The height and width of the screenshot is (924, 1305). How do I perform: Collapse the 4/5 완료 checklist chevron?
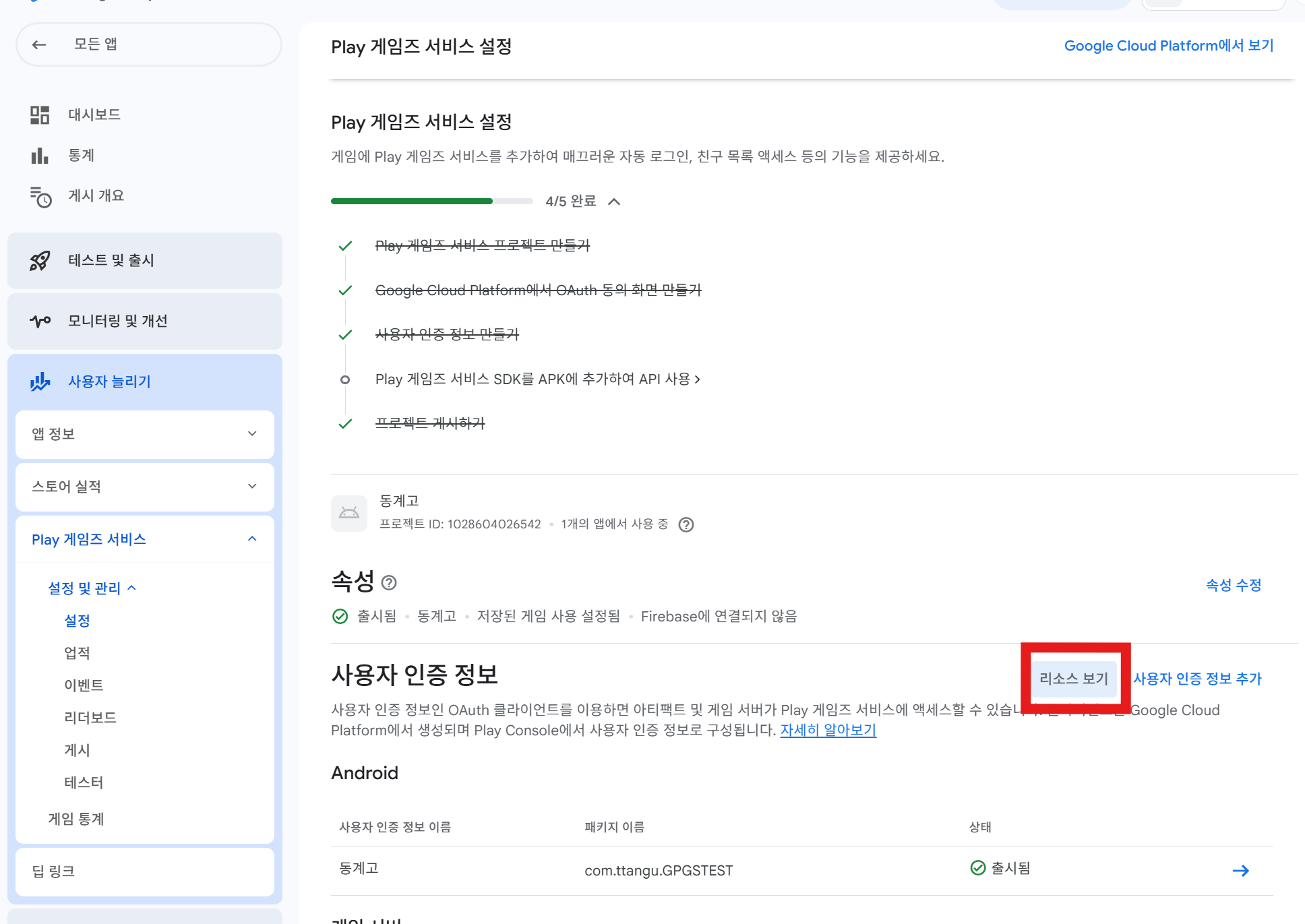(614, 202)
